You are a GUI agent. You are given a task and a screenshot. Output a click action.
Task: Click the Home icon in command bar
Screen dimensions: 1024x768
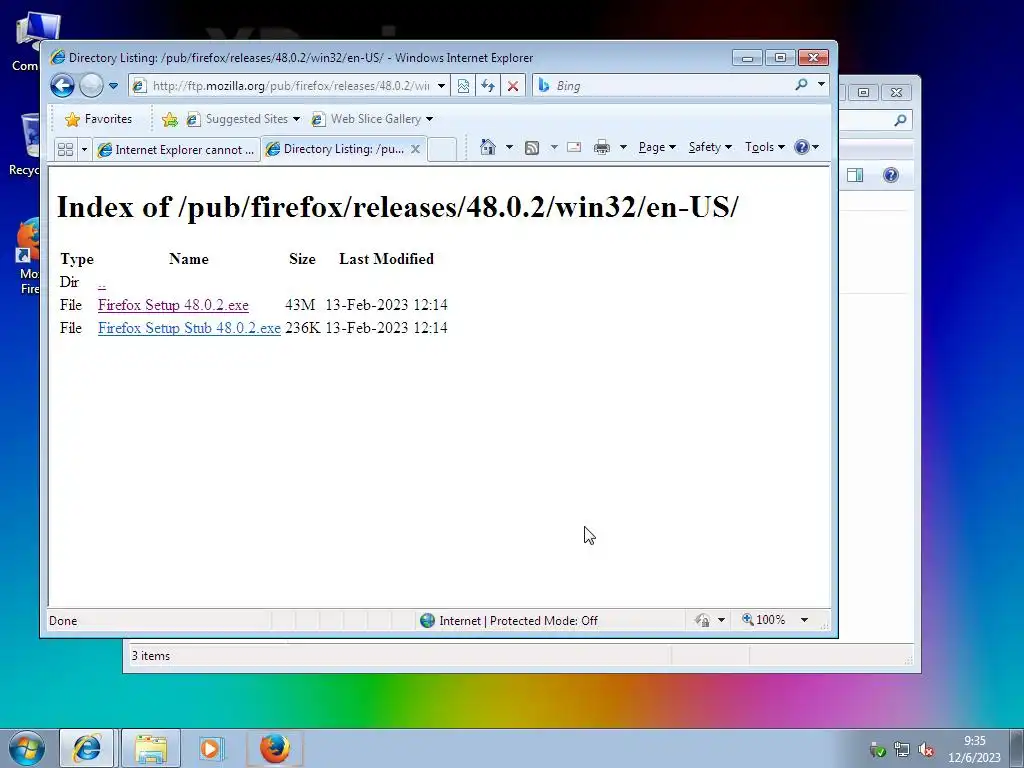point(488,147)
